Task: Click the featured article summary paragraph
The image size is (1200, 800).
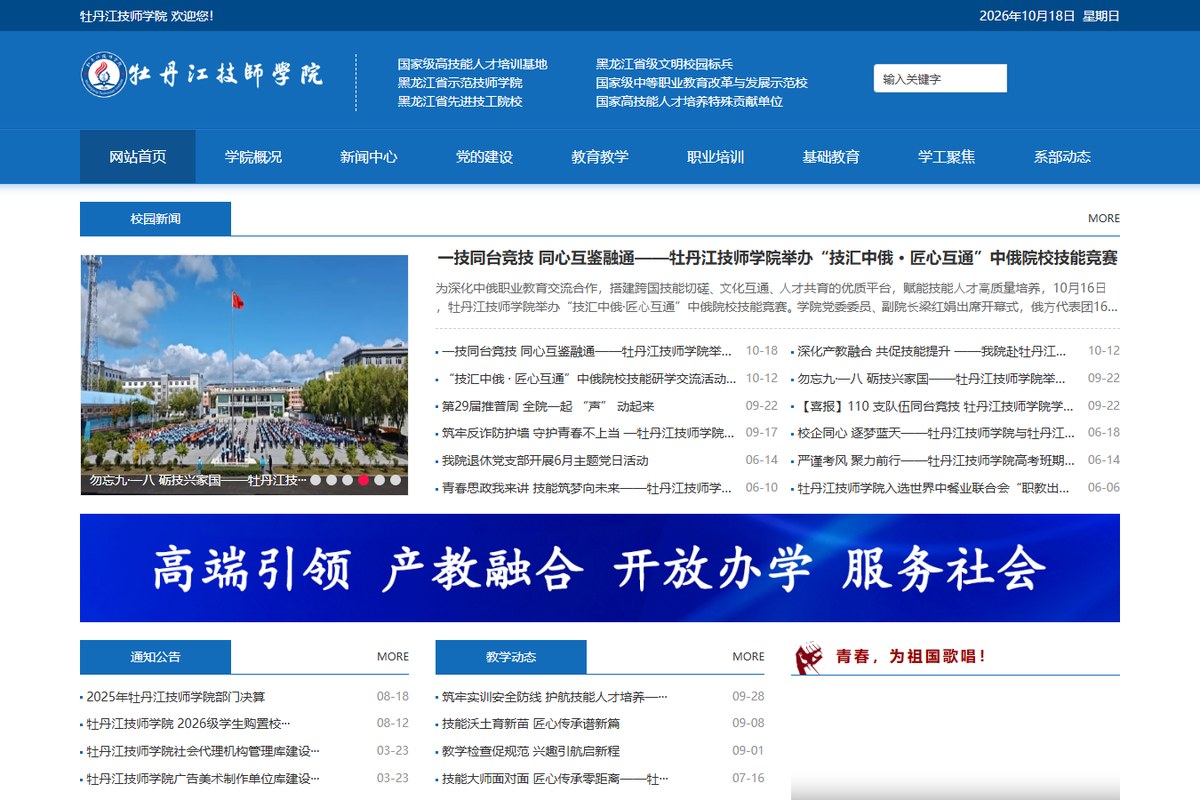Action: (777, 297)
